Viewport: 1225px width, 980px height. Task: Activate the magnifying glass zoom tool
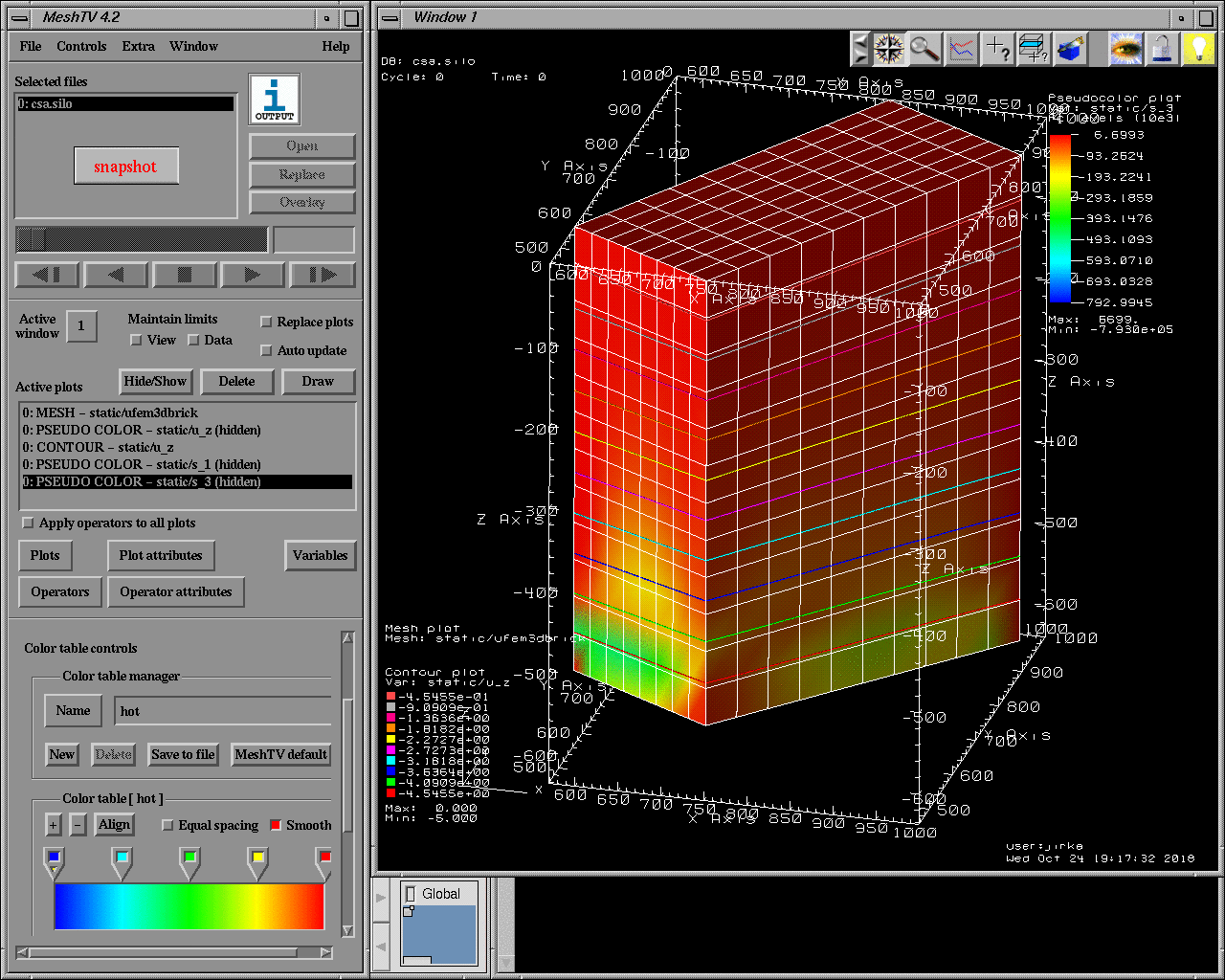(x=924, y=49)
